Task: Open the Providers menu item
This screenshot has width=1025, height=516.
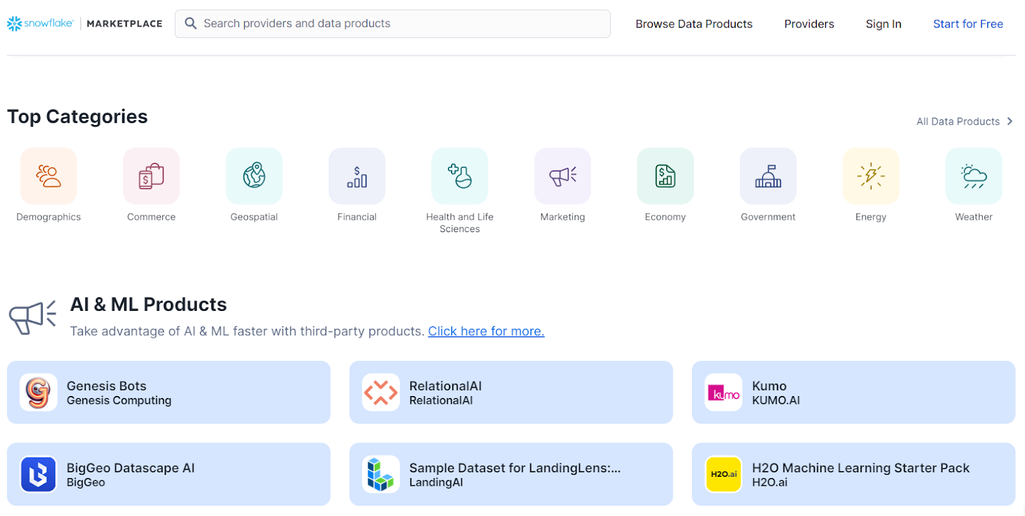Action: [x=809, y=24]
